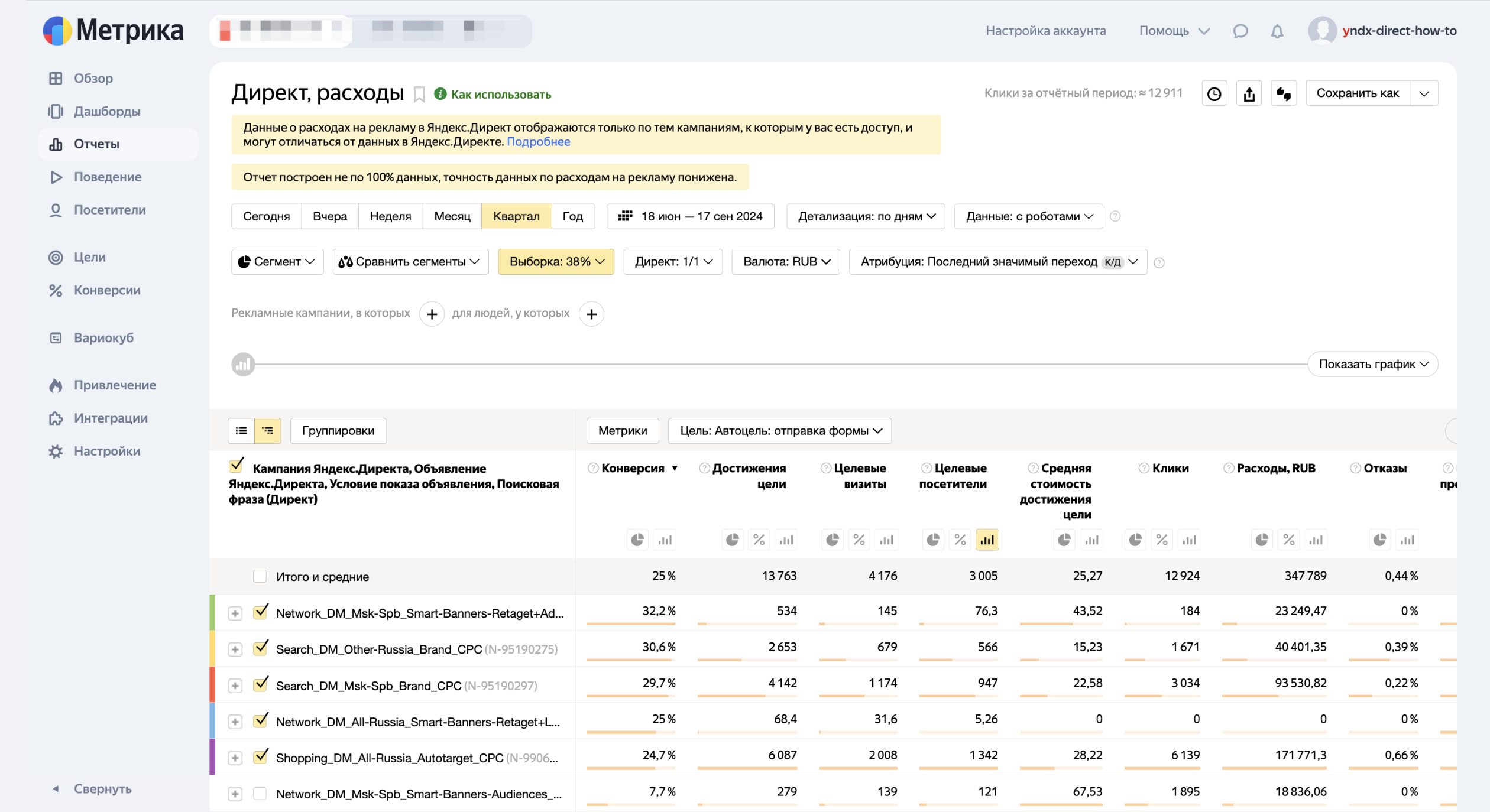Uncheck Network_DM_Msk-Spb_Smart-Banners-Retaget+Ad checkbox
This screenshot has height=812, width=1490.
[260, 612]
